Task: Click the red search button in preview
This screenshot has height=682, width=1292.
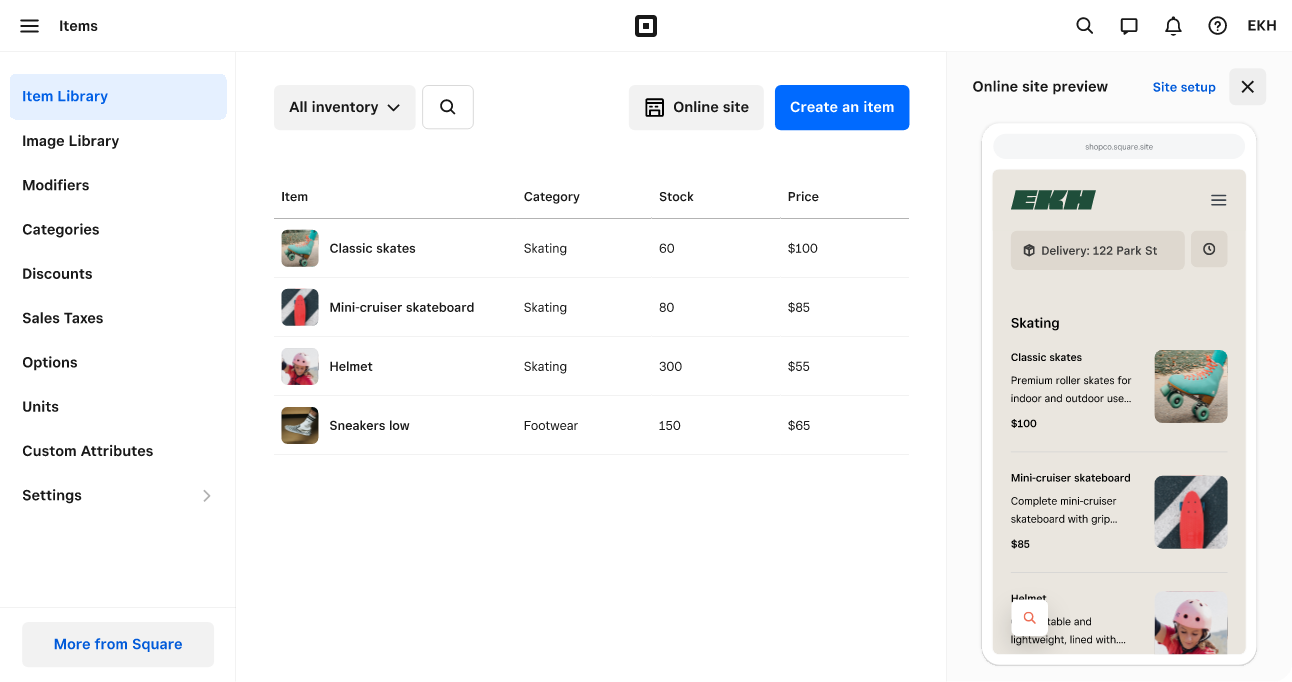Action: click(1029, 618)
